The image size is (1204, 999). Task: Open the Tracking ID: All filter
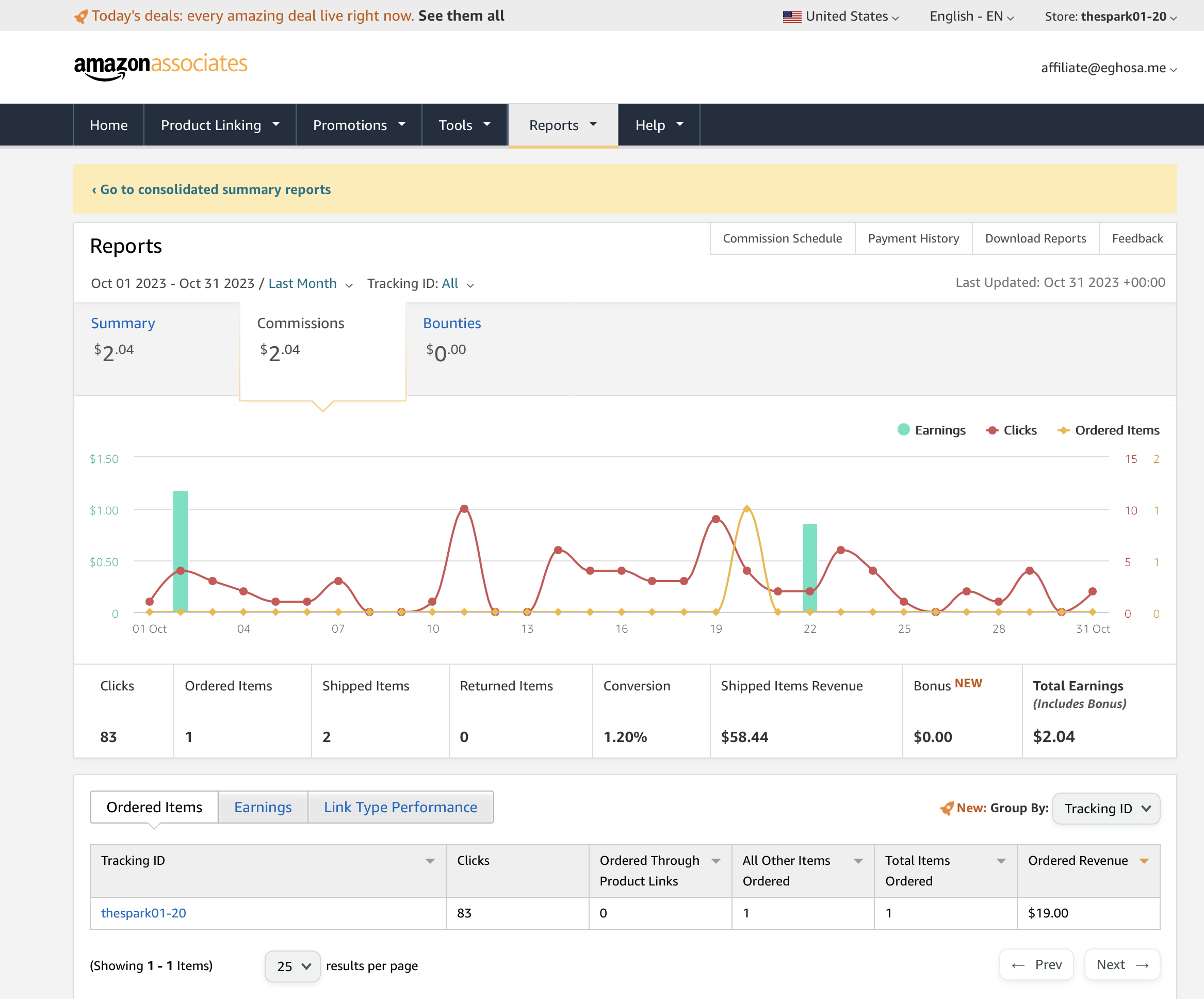[x=421, y=283]
